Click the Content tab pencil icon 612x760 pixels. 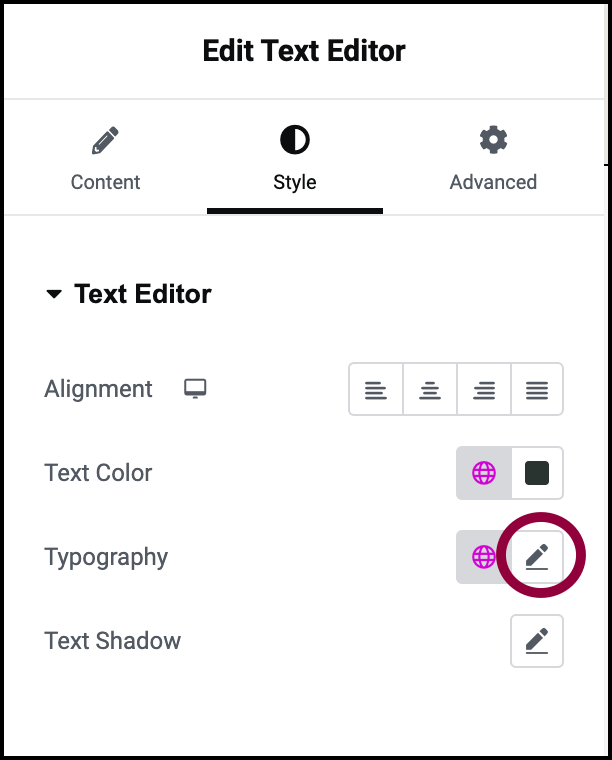coord(105,141)
